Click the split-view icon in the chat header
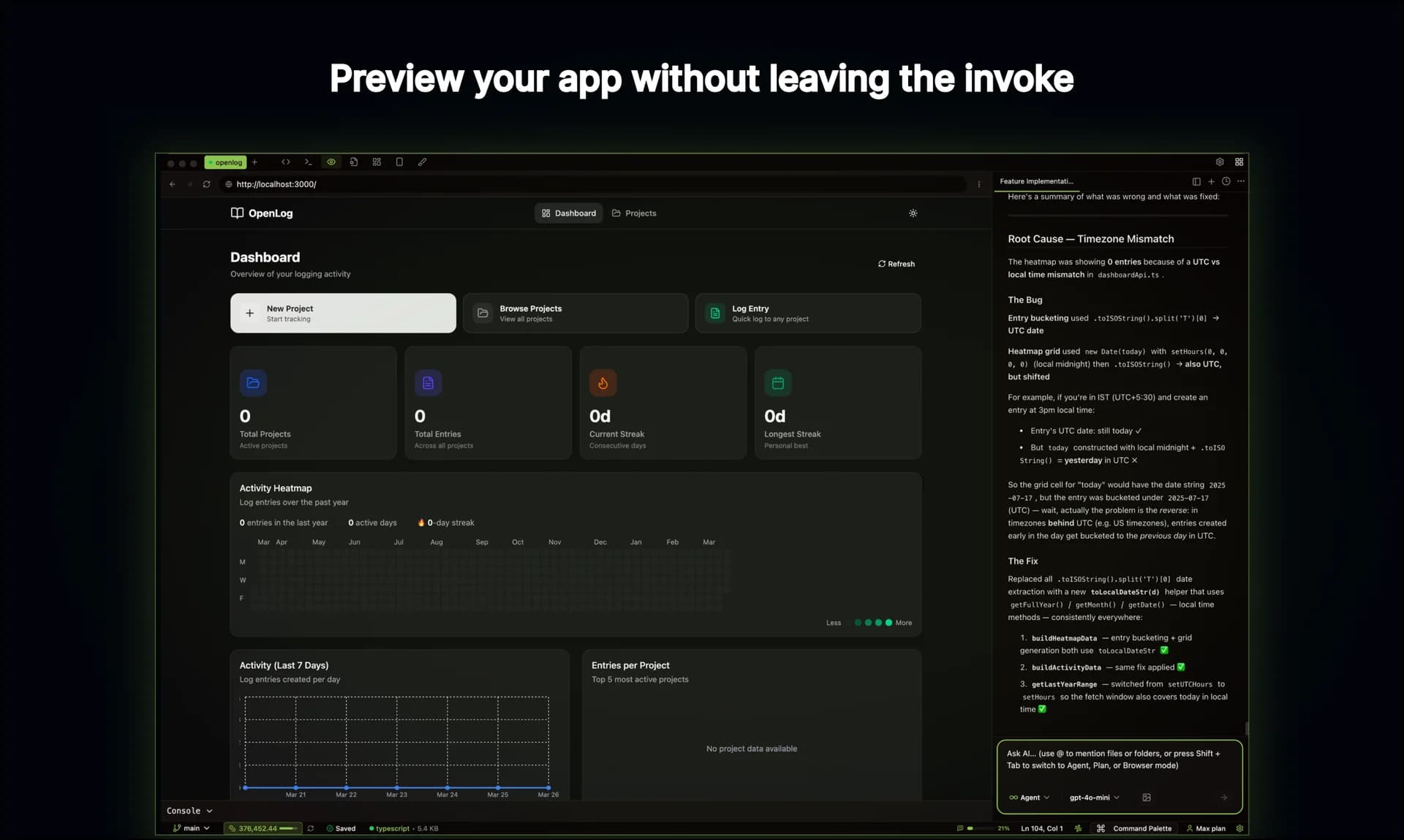Image resolution: width=1404 pixels, height=840 pixels. tap(1196, 181)
